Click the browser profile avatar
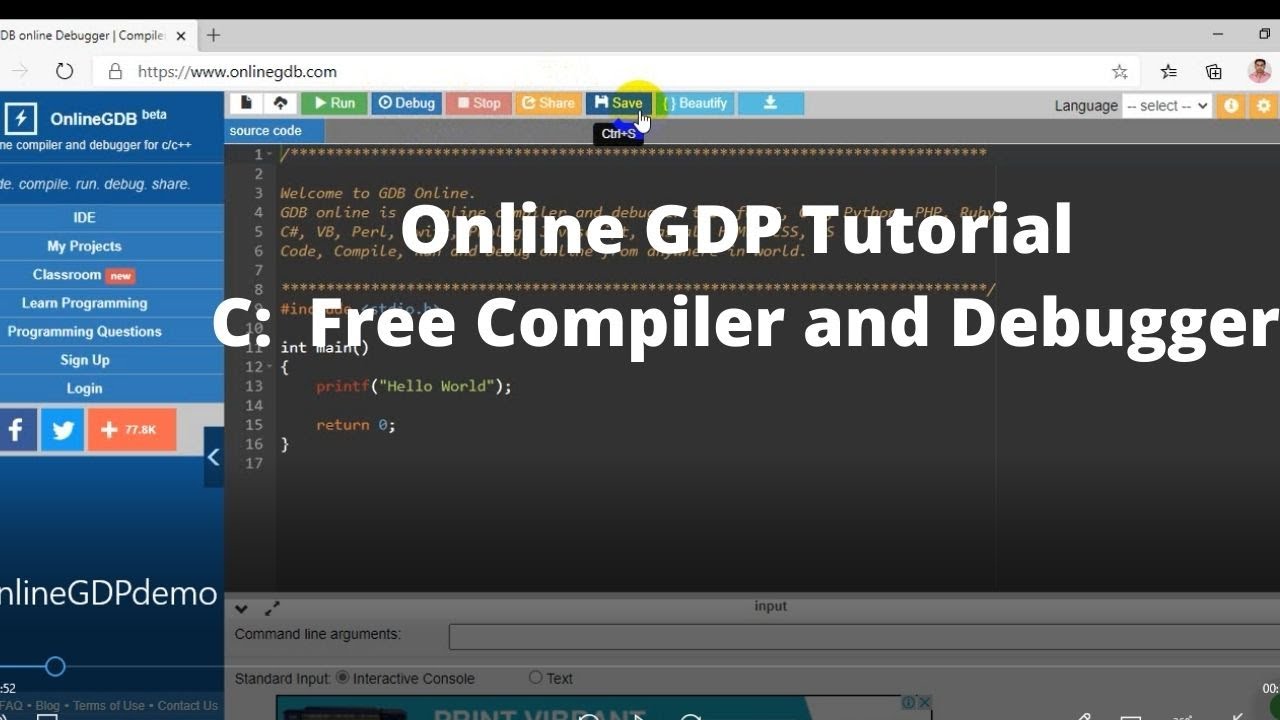The width and height of the screenshot is (1280, 720). coord(1260,71)
